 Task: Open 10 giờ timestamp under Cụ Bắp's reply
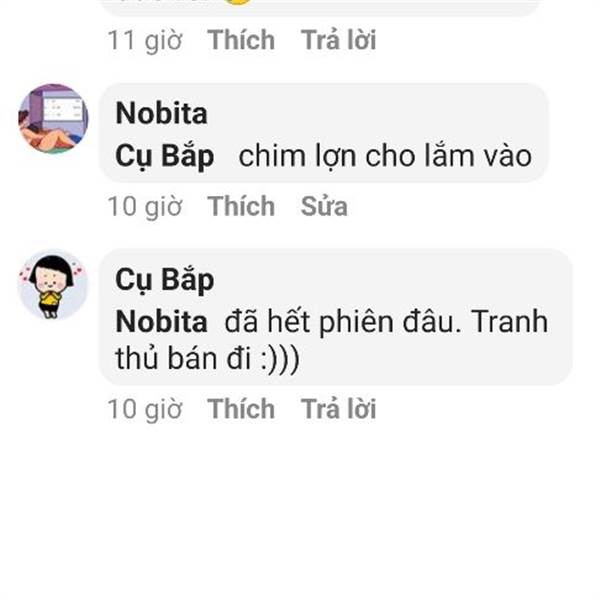pyautogui.click(x=145, y=409)
